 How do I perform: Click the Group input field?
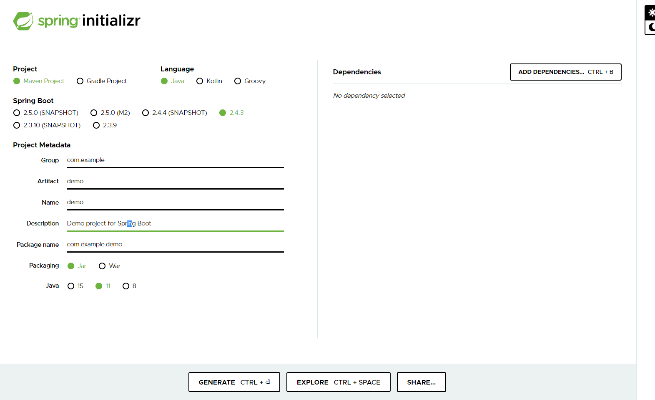point(175,160)
